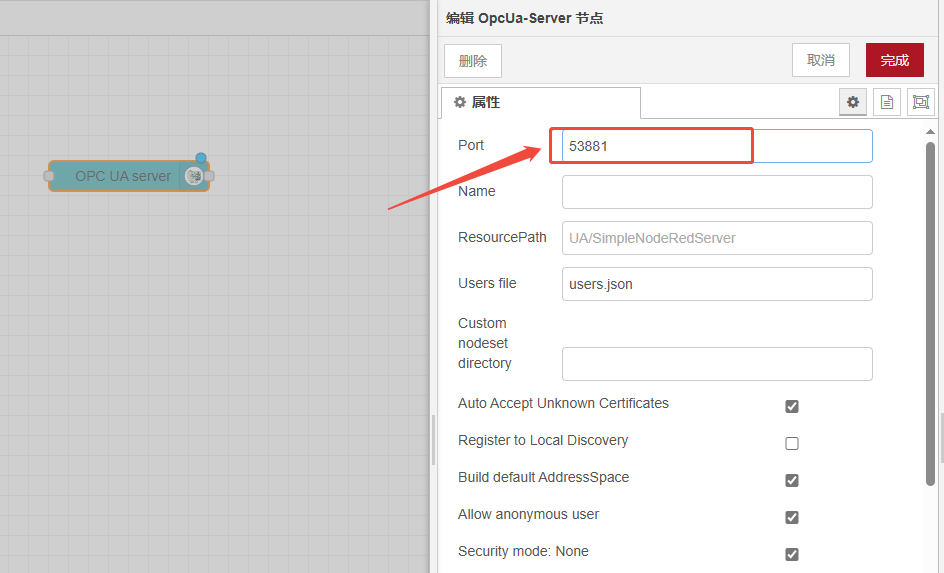Click the Port field containing 53881
Screen dimensions: 944x573
716,146
